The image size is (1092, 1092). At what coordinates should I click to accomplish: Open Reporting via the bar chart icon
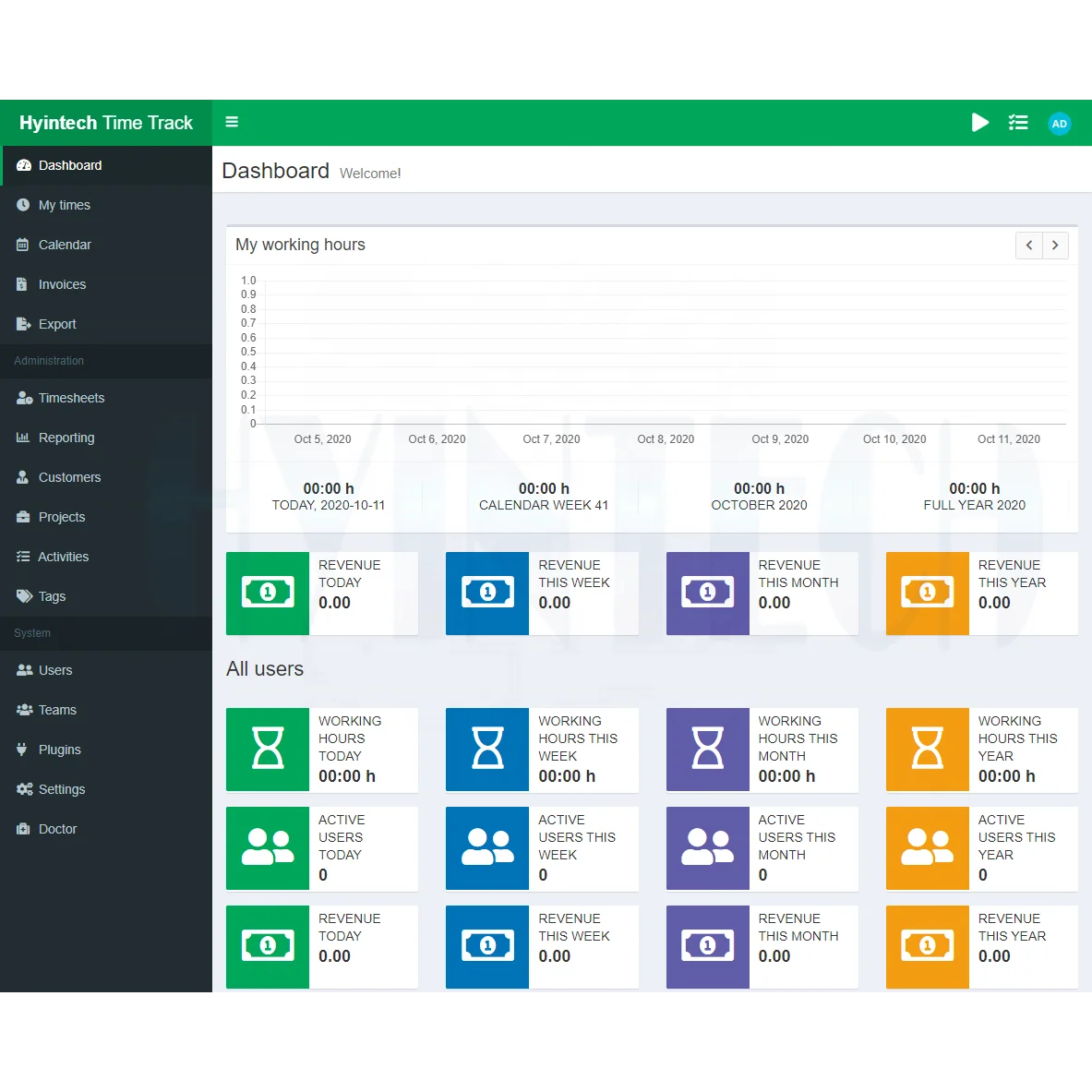[24, 438]
